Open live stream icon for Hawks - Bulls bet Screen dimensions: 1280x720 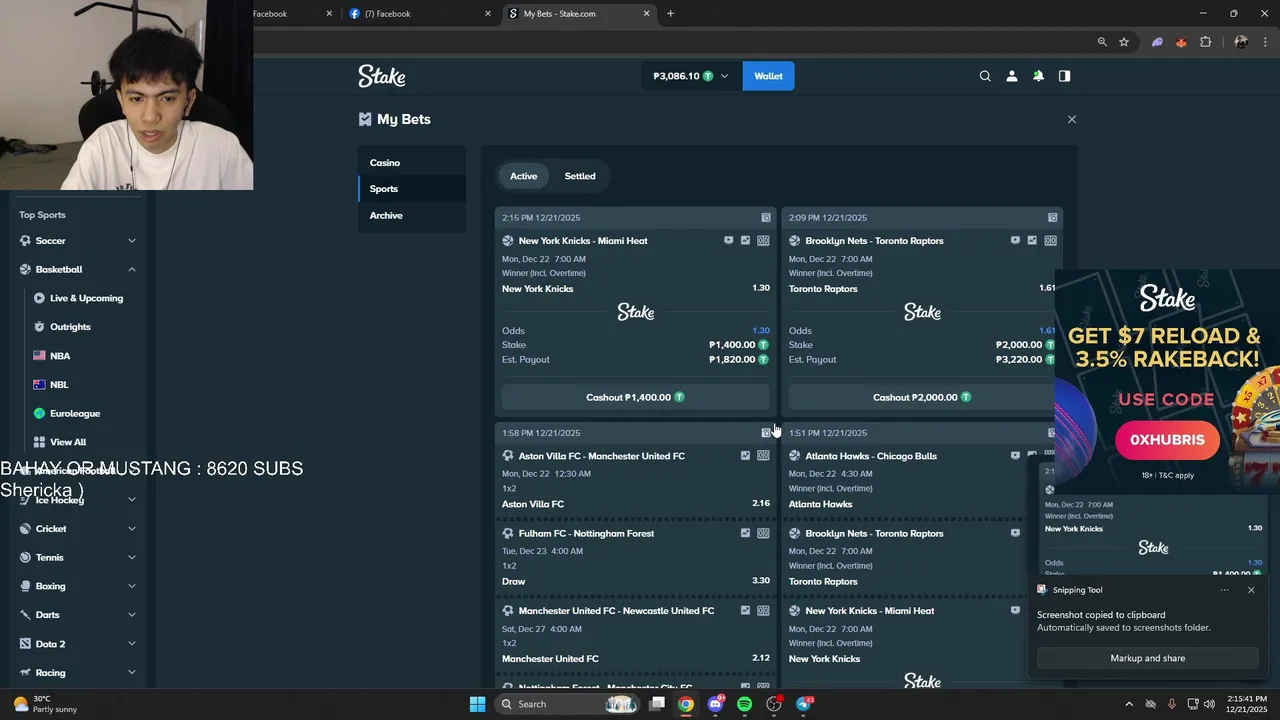click(1015, 456)
